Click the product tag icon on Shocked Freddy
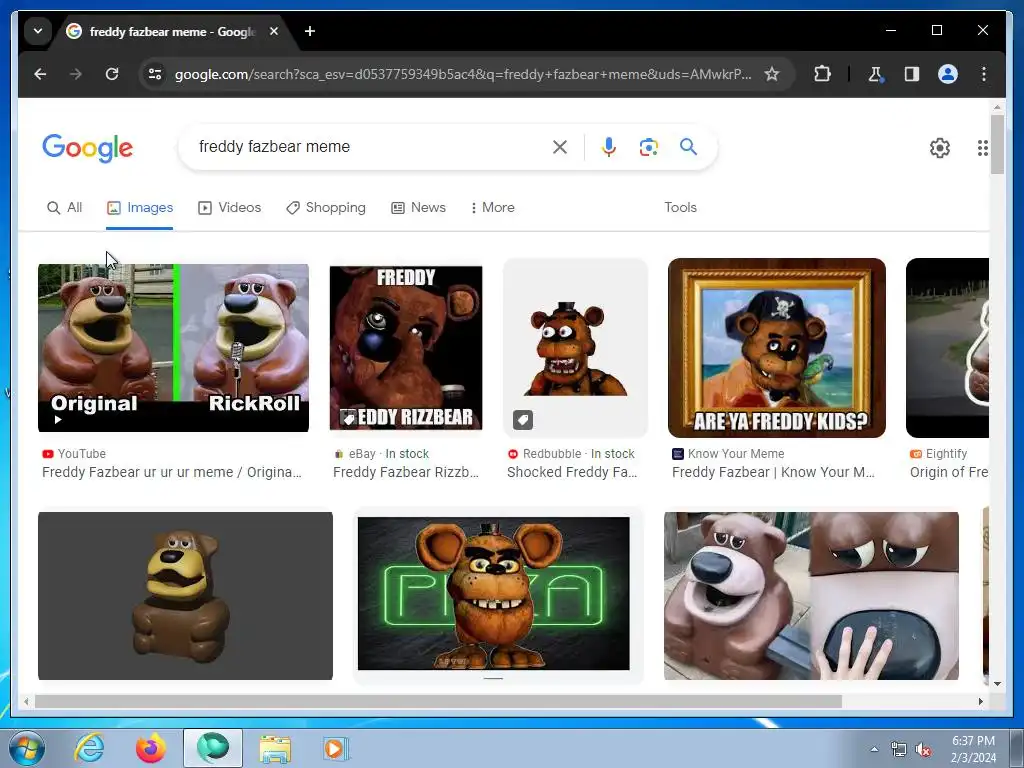Image resolution: width=1024 pixels, height=768 pixels. point(522,420)
